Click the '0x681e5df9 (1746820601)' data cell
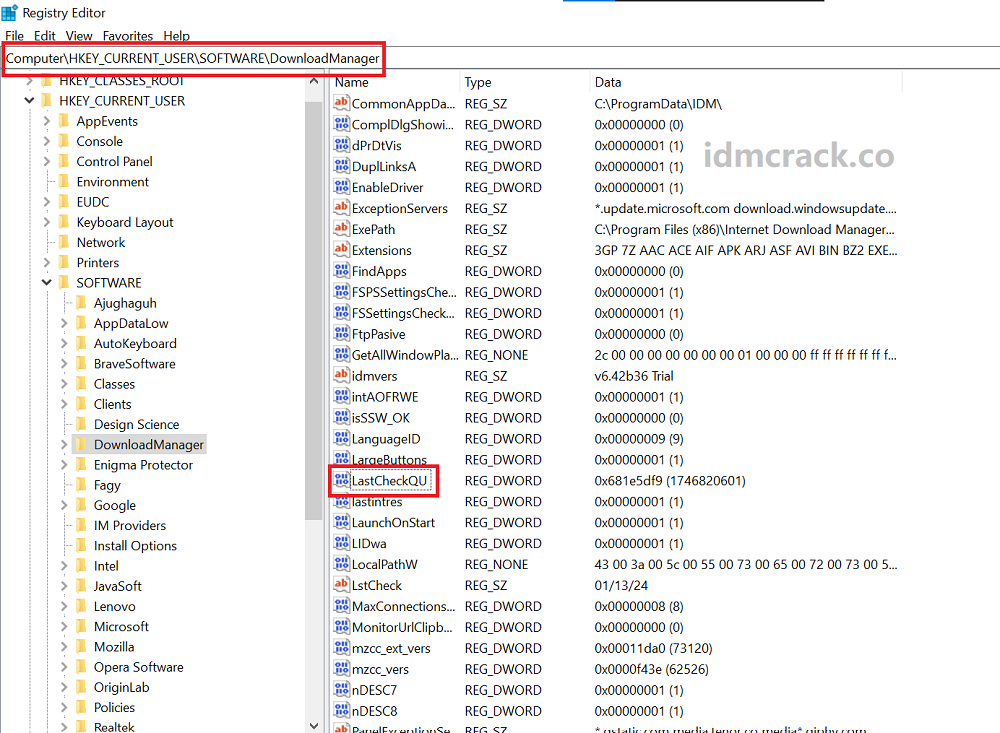This screenshot has height=733, width=1000. point(670,480)
